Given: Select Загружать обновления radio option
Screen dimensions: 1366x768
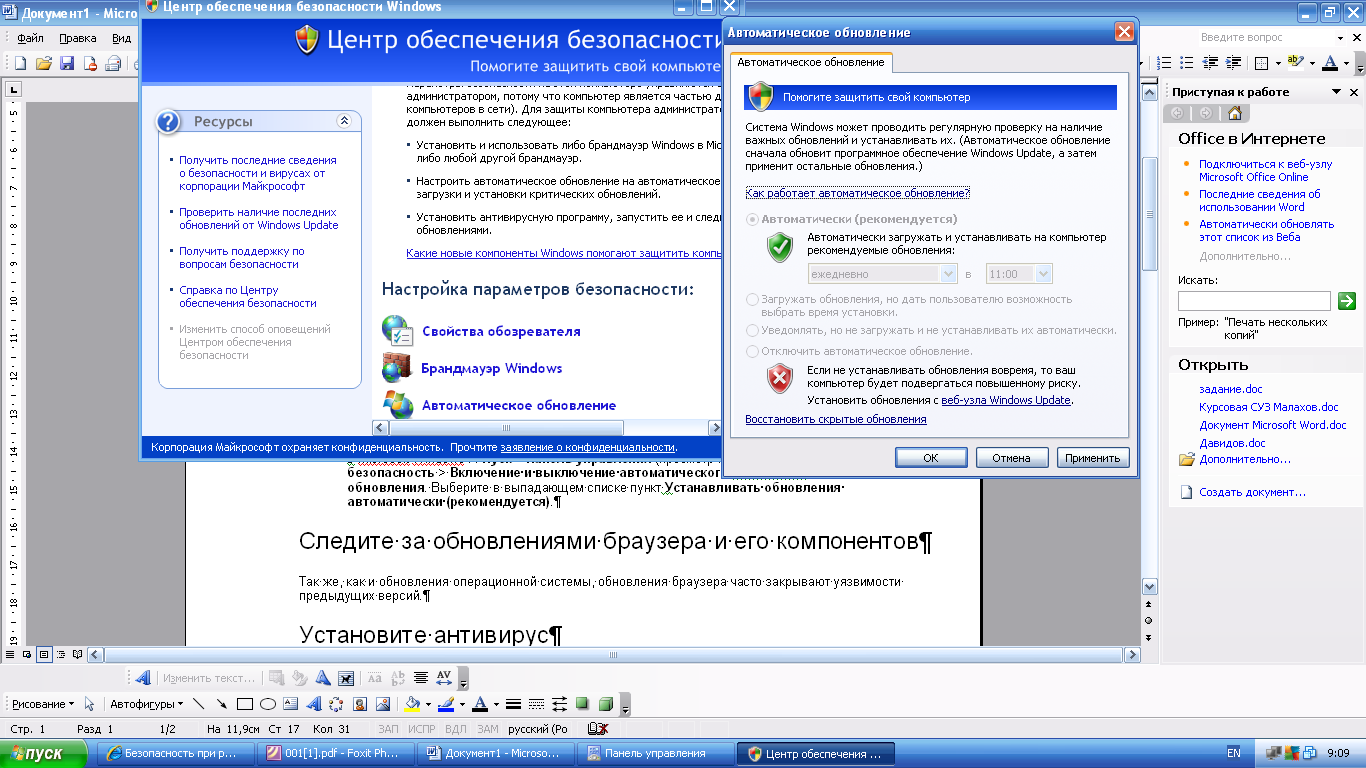Looking at the screenshot, I should click(x=753, y=299).
